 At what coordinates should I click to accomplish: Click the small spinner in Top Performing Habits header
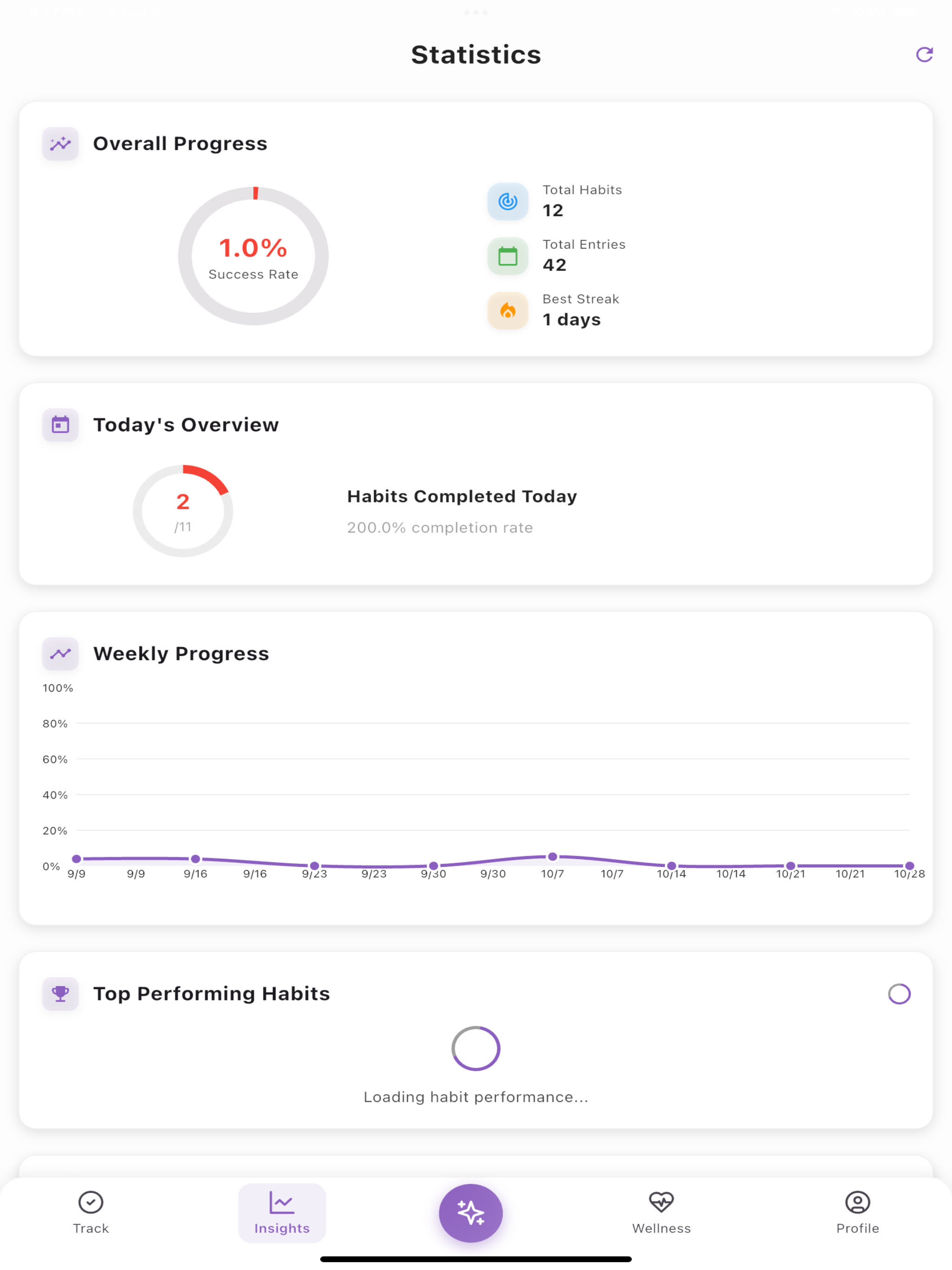899,994
